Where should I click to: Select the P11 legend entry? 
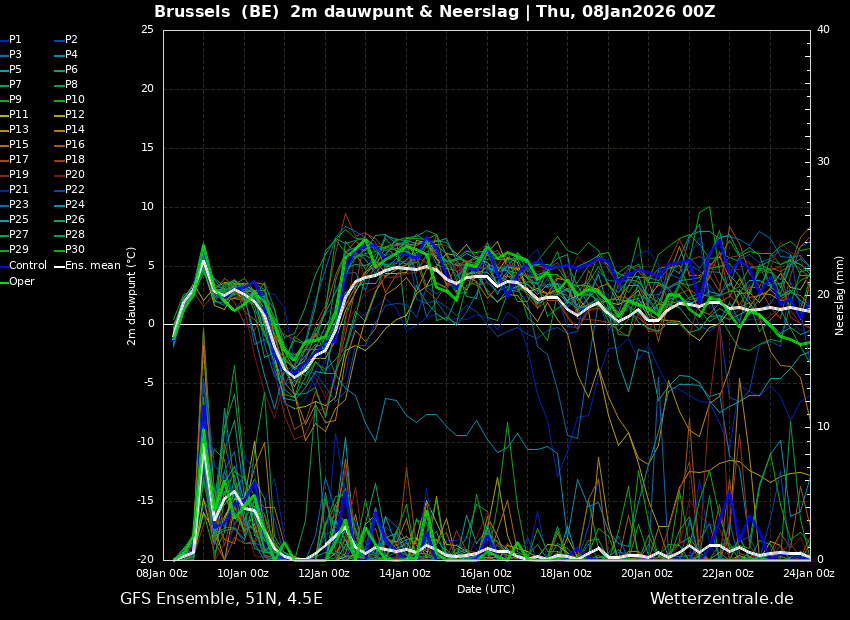(x=14, y=114)
